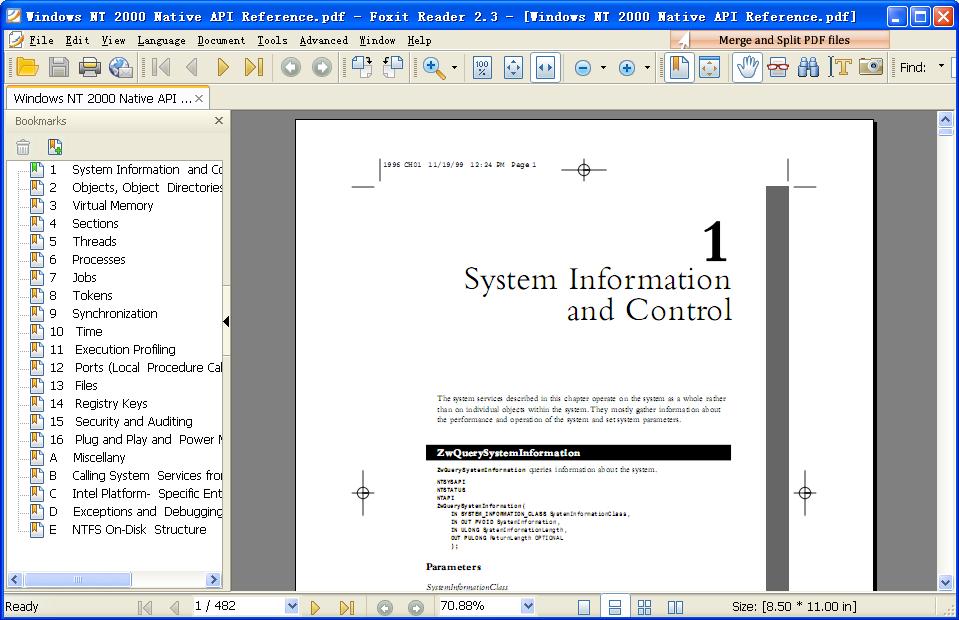Image resolution: width=959 pixels, height=620 pixels.
Task: Select the Hand tool
Action: (747, 67)
